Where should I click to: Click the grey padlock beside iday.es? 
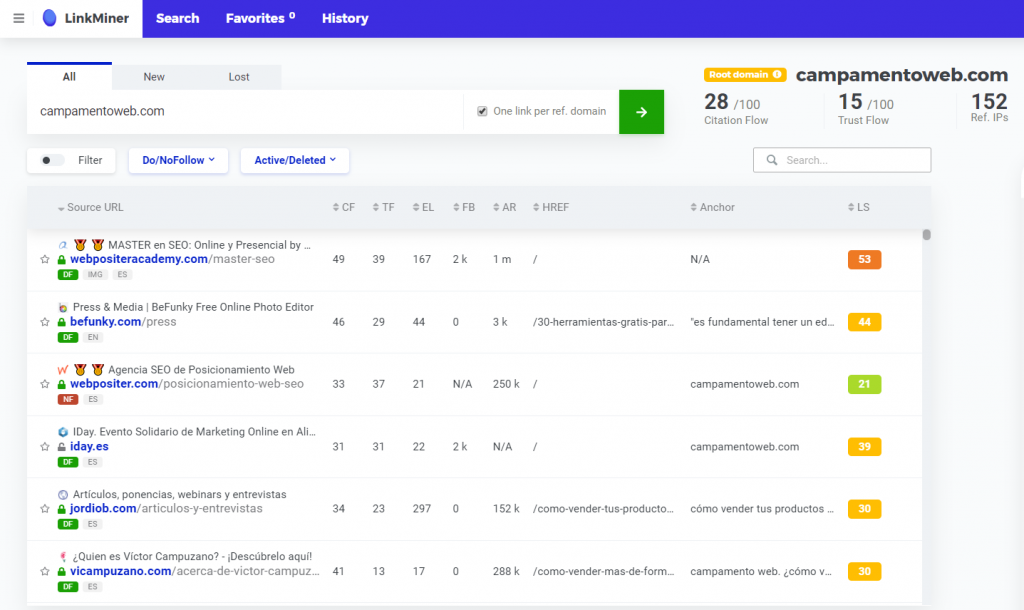(x=61, y=447)
